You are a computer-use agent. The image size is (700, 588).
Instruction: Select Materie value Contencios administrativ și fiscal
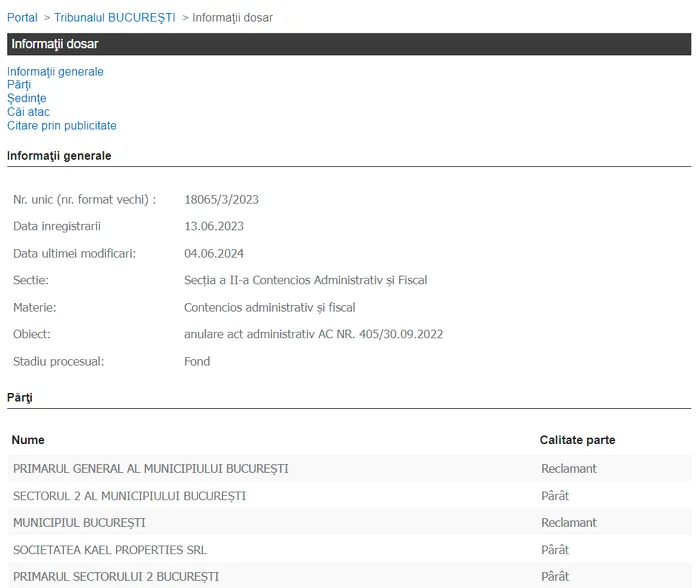point(270,308)
